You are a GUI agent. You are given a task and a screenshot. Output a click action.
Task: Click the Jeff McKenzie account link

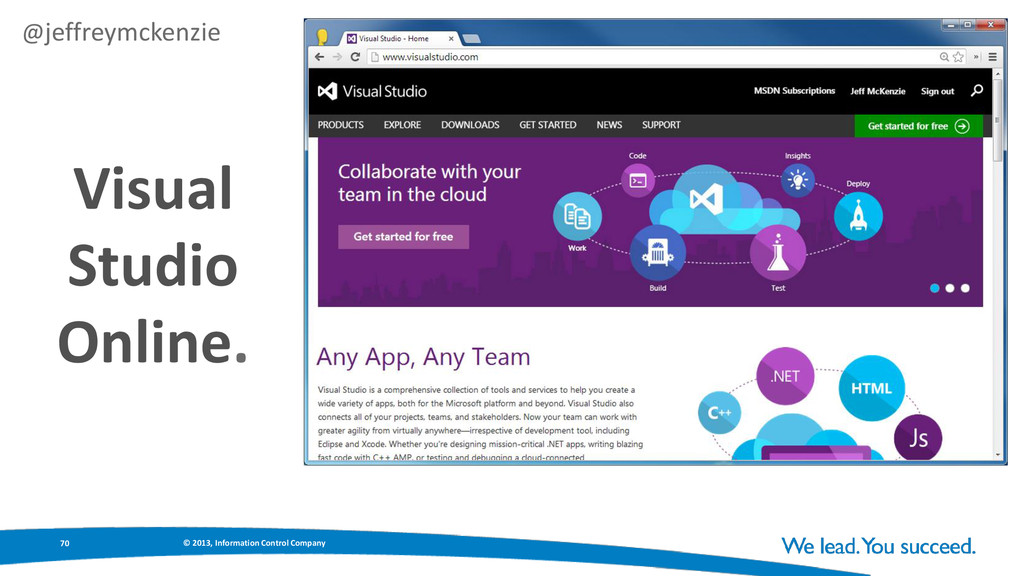[x=878, y=91]
